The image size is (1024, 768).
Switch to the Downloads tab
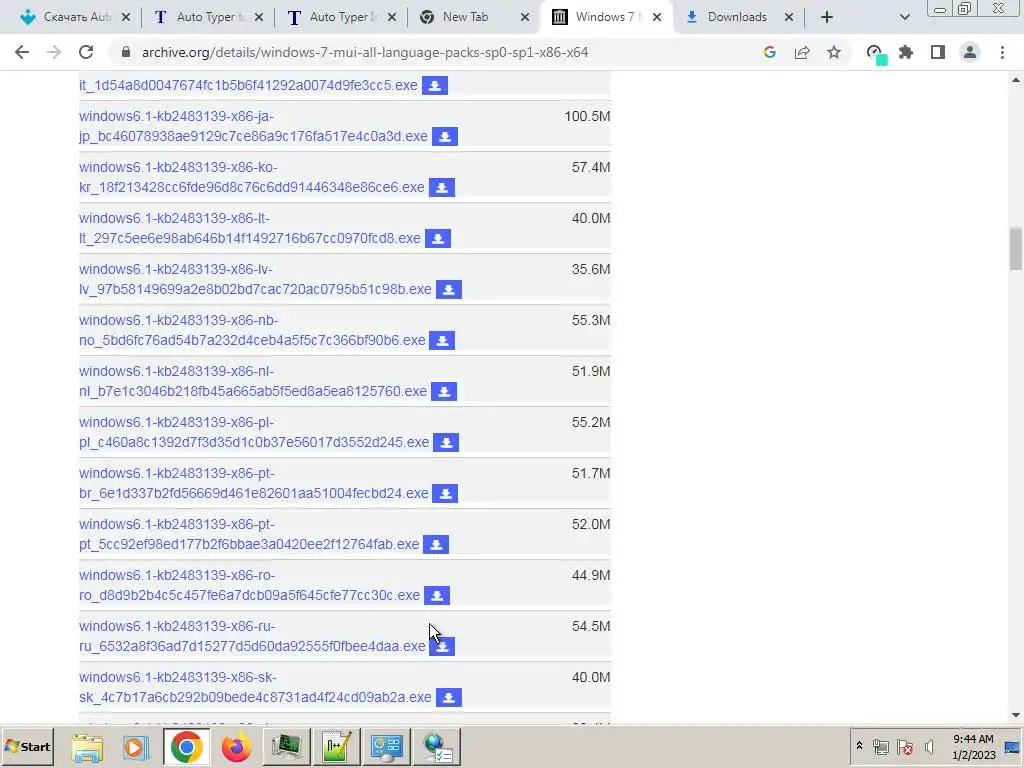[736, 17]
